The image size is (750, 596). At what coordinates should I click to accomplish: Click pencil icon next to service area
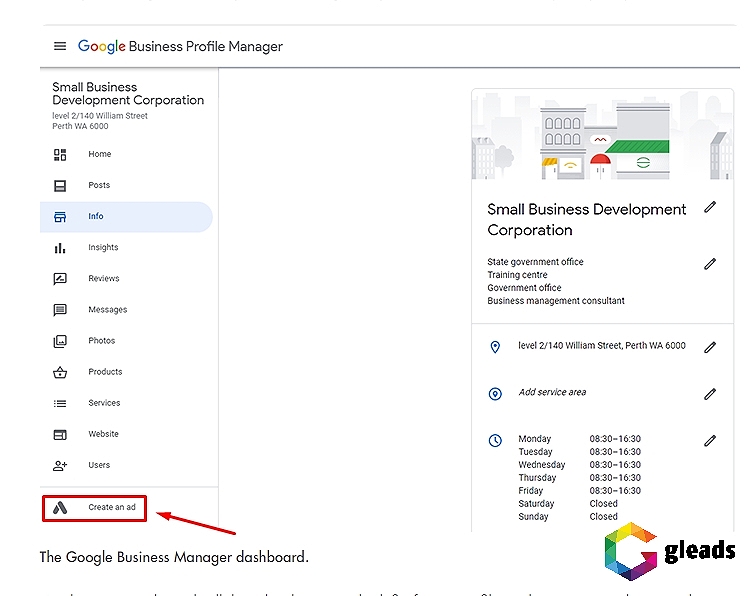[710, 394]
